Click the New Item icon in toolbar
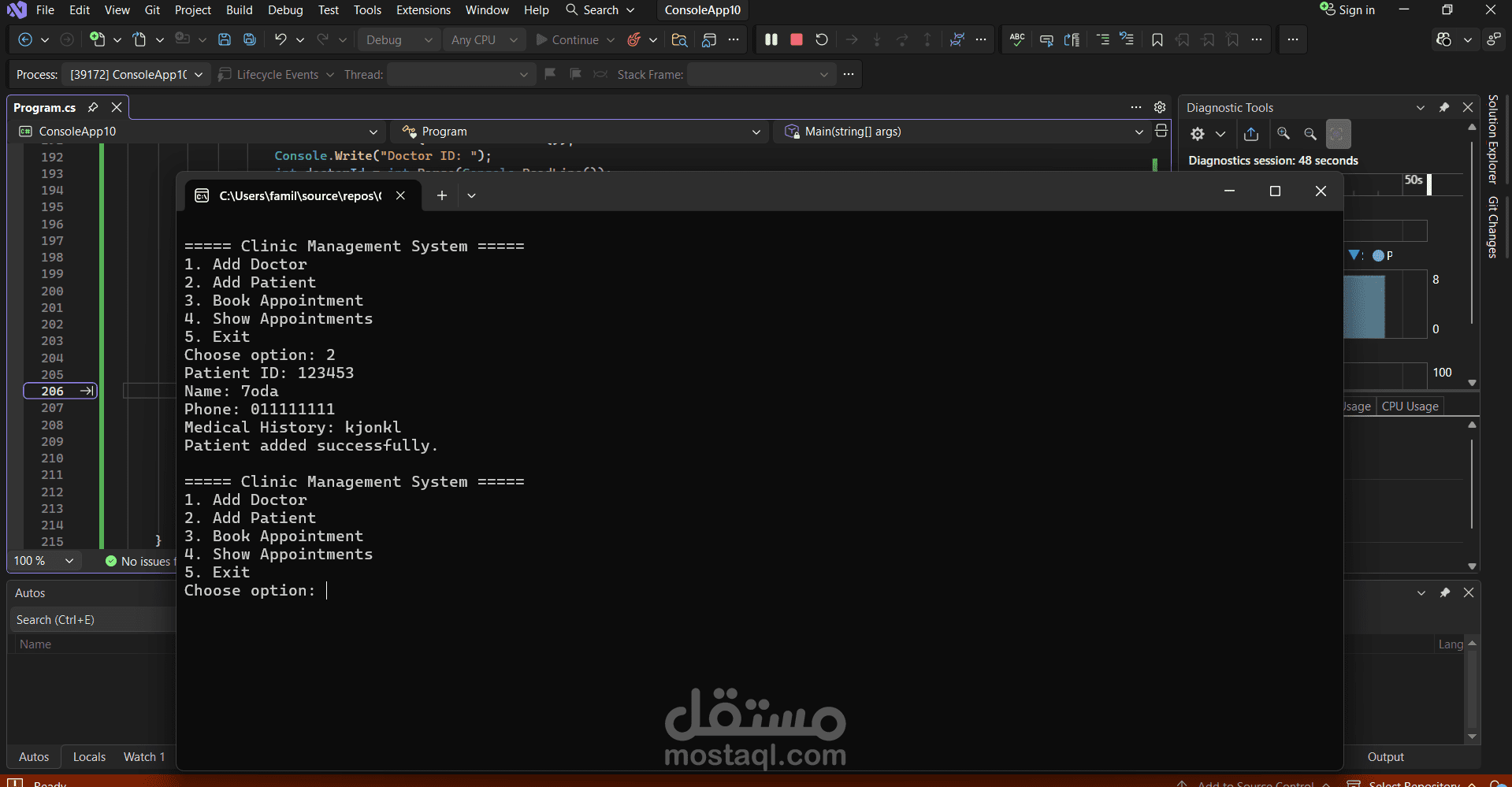Screen dimensions: 1512x787 tap(97, 39)
